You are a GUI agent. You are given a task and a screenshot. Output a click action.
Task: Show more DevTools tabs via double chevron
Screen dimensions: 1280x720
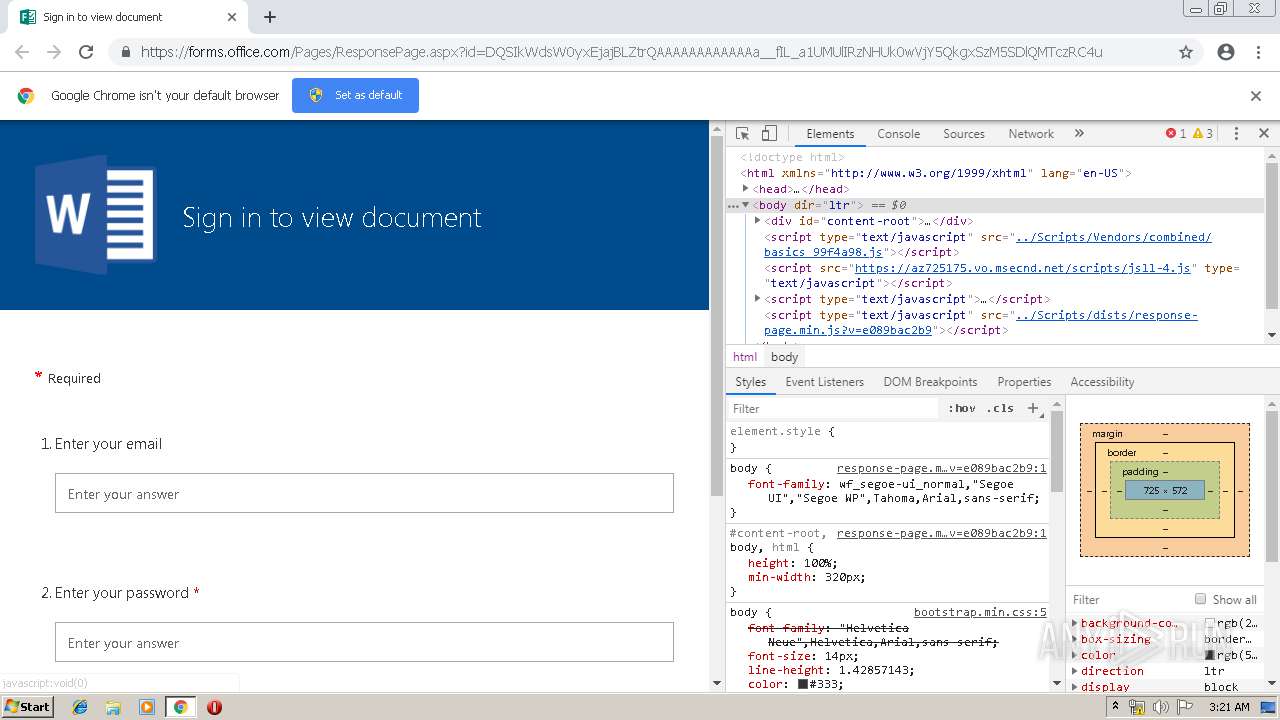1079,133
